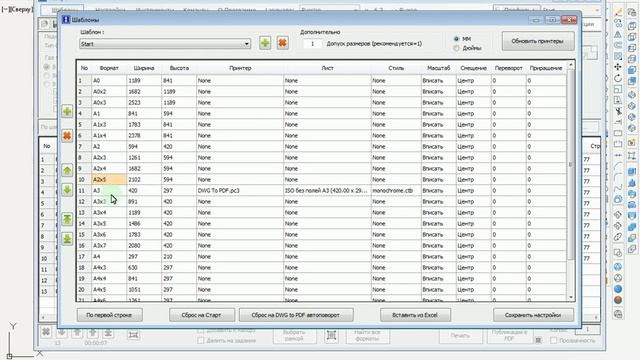Select the Scale tool in AutoCAD Modify toolbar

click(x=618, y=89)
